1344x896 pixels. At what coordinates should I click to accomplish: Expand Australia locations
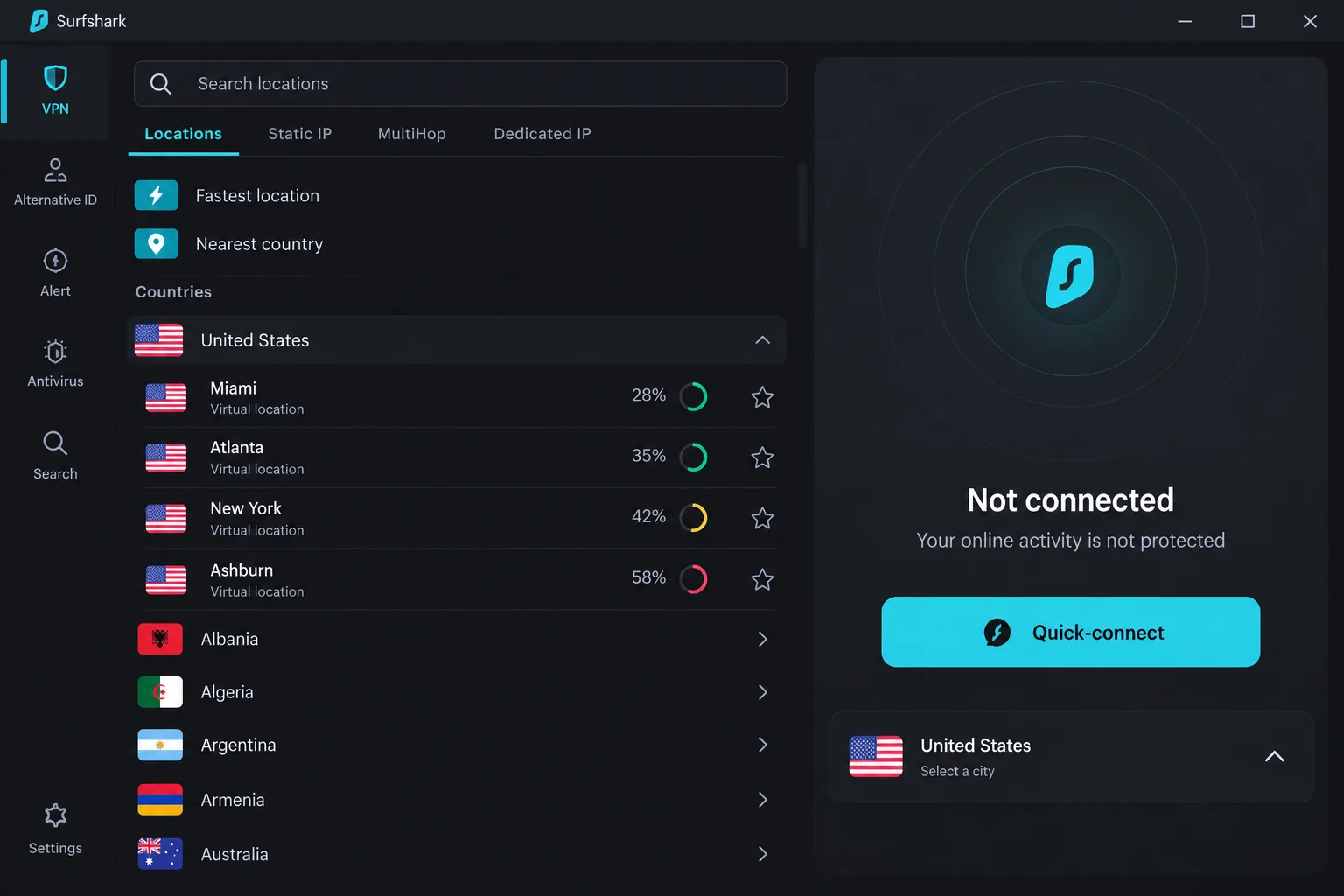tap(762, 854)
